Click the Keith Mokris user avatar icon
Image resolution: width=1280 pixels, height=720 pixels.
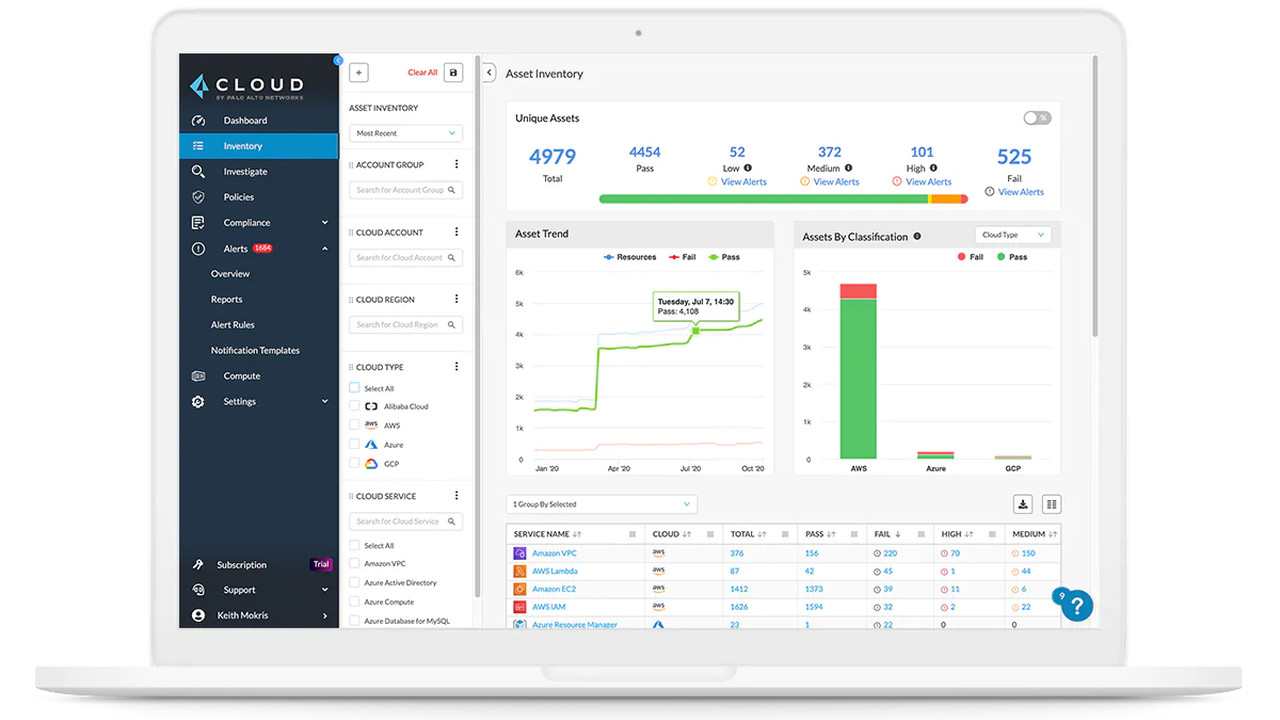coord(198,615)
